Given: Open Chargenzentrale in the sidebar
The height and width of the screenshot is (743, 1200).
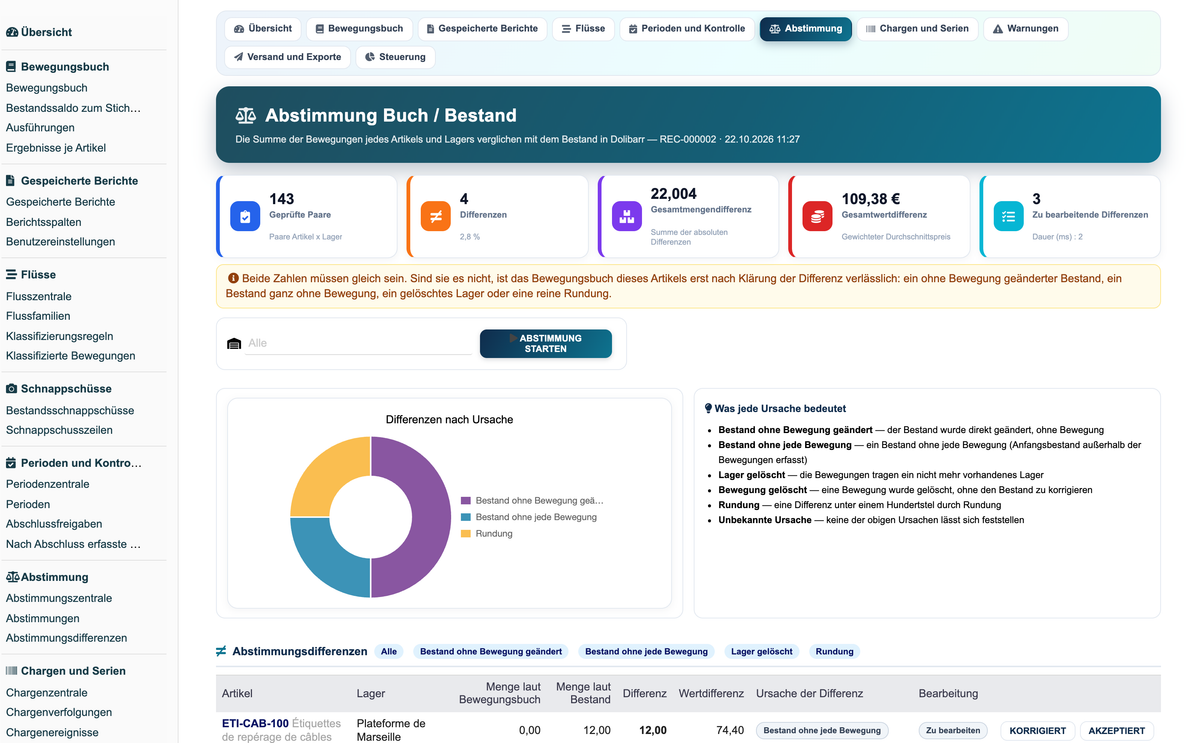Looking at the screenshot, I should [48, 693].
